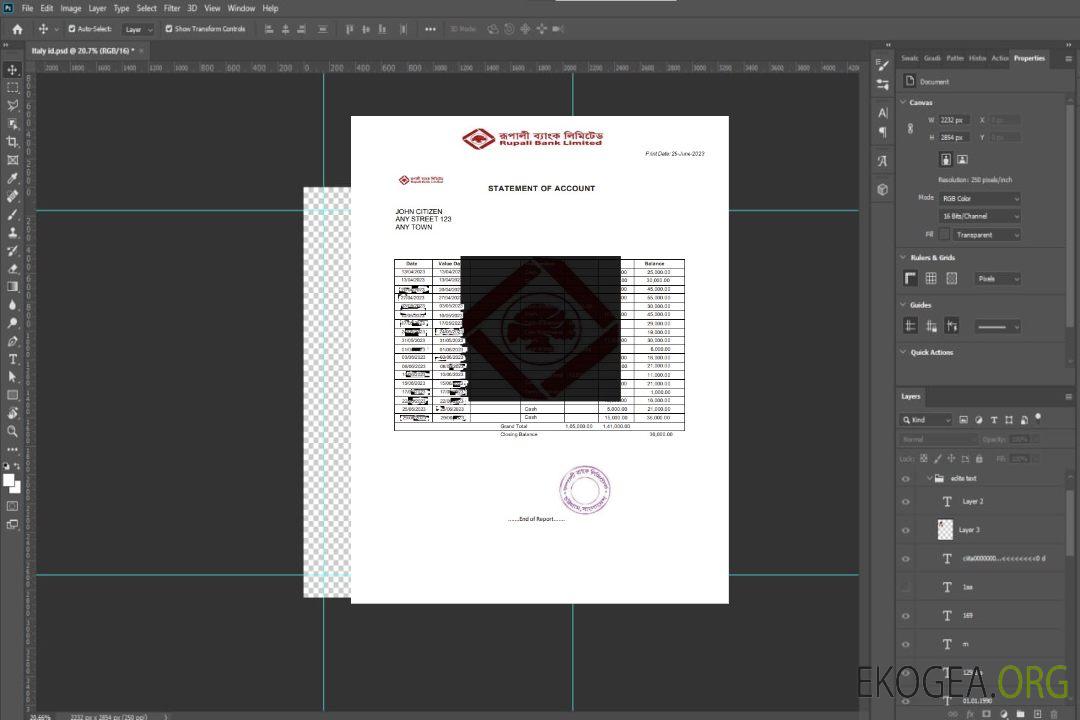This screenshot has width=1080, height=720.
Task: Switch to the History panel tab
Action: [x=977, y=59]
